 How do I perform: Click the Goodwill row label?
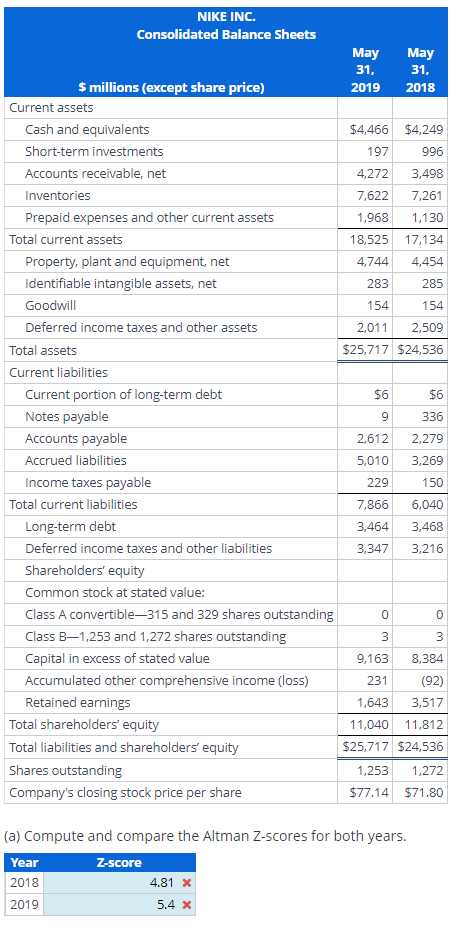(x=50, y=306)
